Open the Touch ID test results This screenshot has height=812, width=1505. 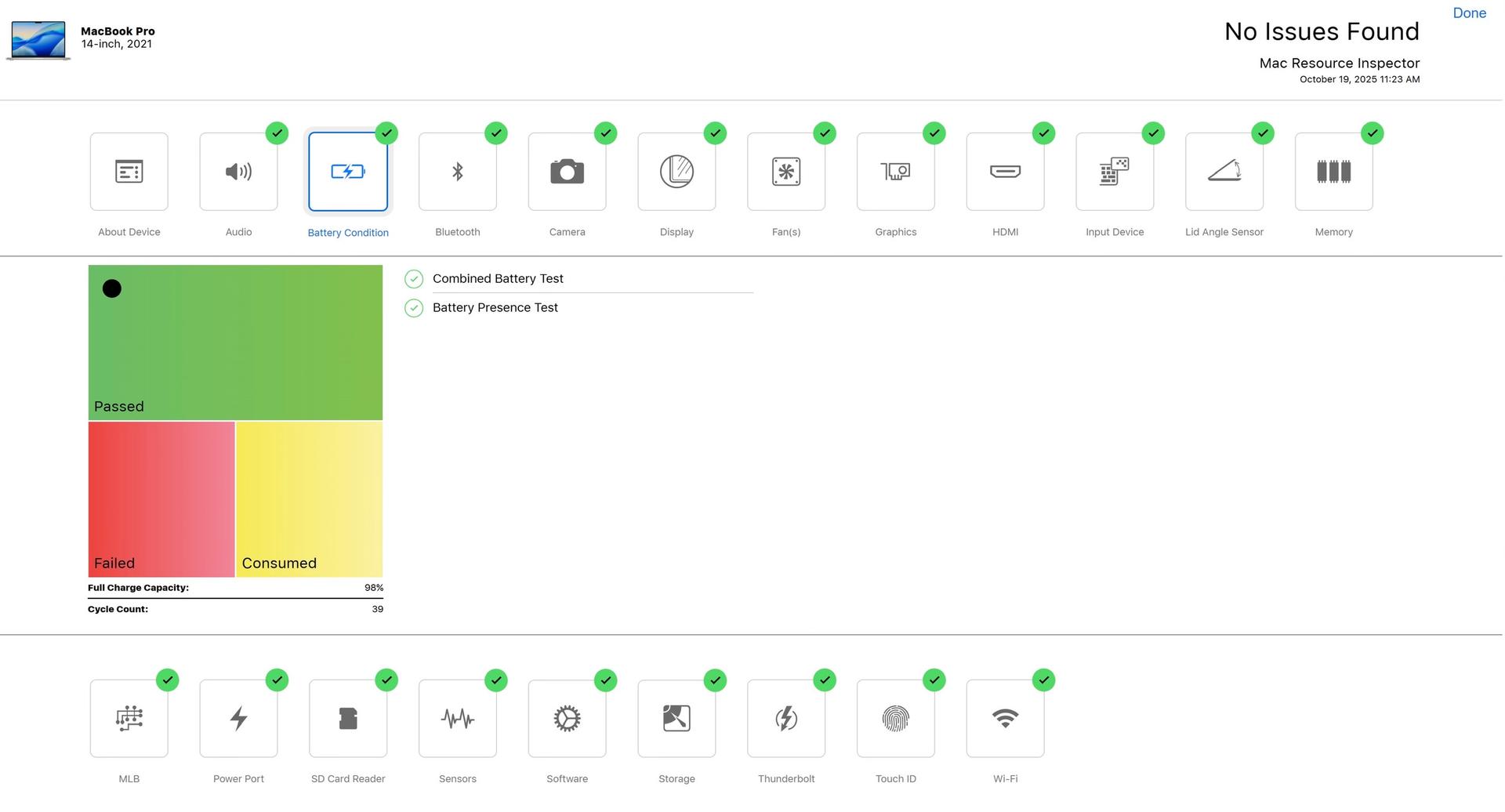[895, 718]
